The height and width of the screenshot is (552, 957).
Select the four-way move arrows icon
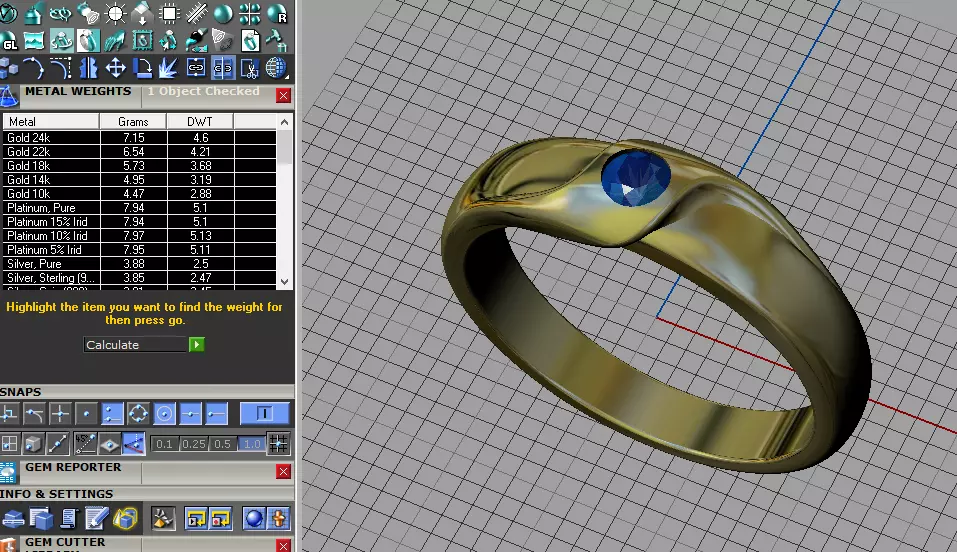115,68
